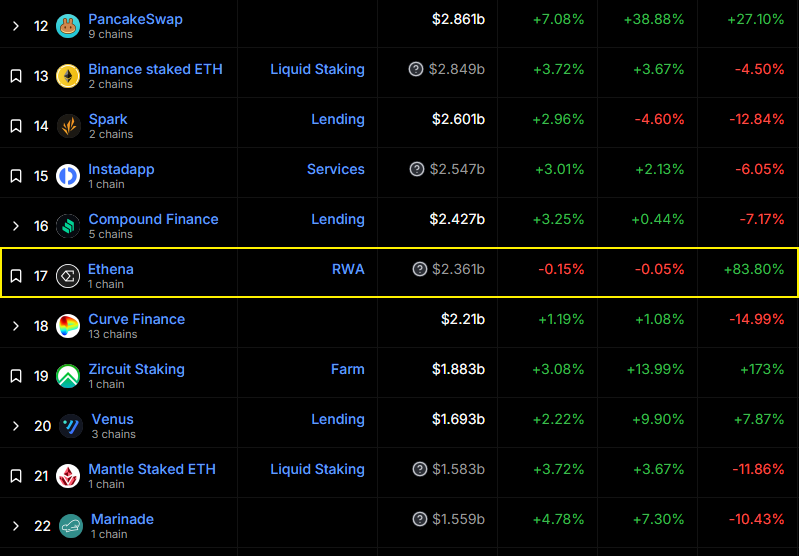Click the Zircuit Staking green logo
This screenshot has width=799, height=556.
click(x=68, y=376)
